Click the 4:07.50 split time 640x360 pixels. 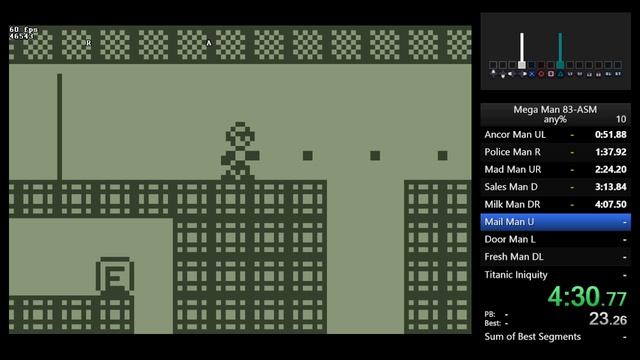pos(611,204)
